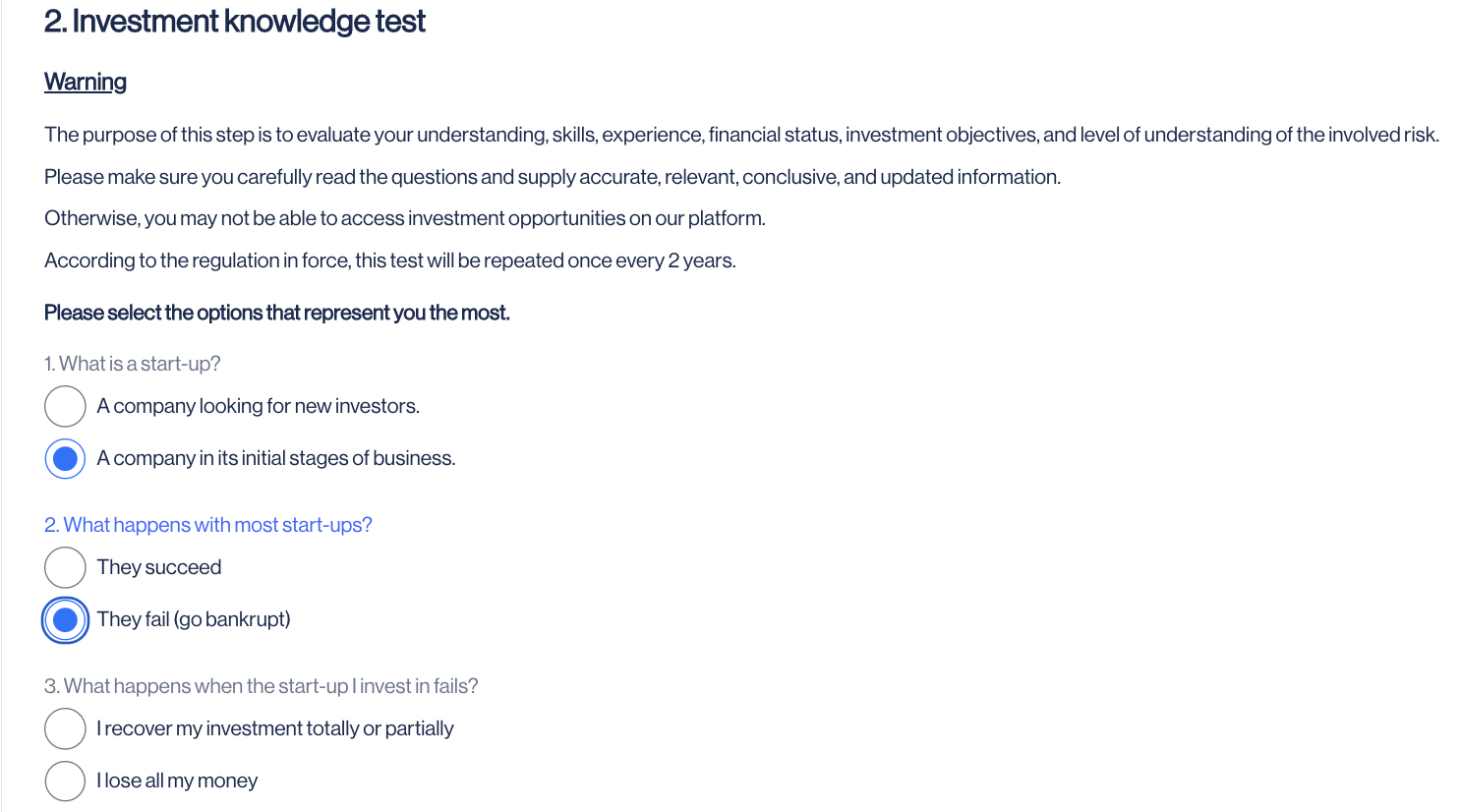Choose the 'They succeed' radio circle

(65, 567)
